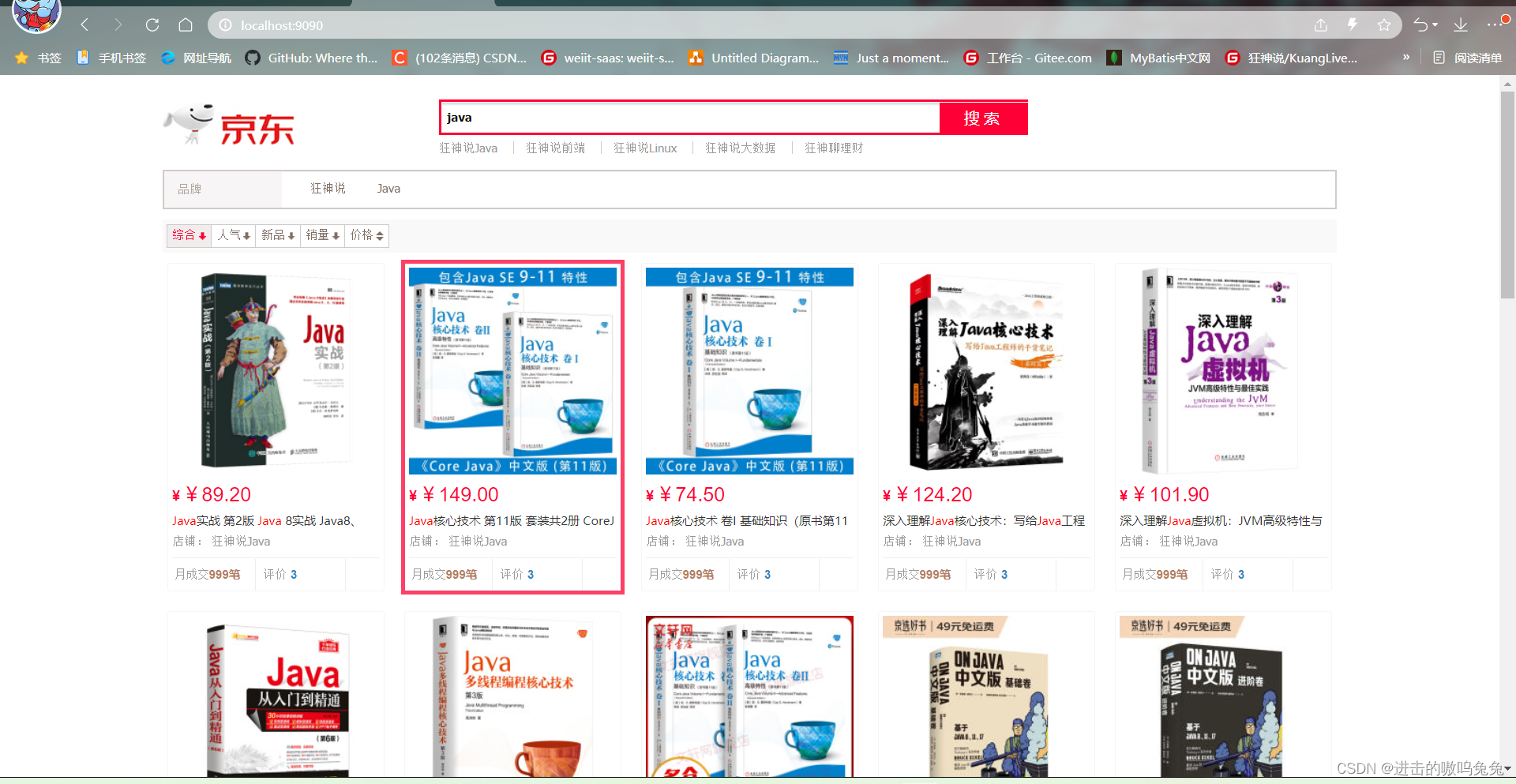Viewport: 1516px width, 784px height.
Task: Open the Java核心技术 2-volume set cover
Action: click(x=512, y=371)
